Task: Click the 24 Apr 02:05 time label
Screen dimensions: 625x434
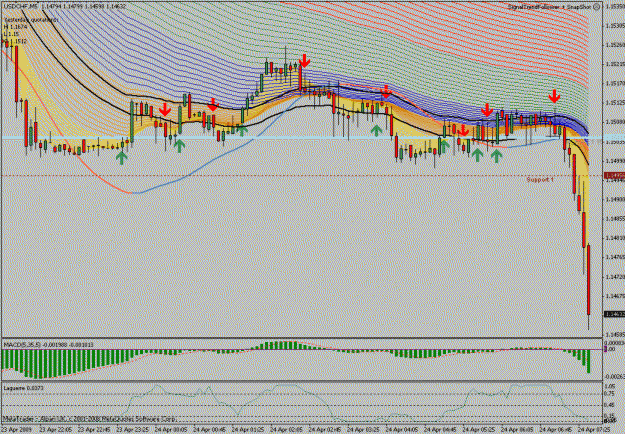Action: point(285,430)
